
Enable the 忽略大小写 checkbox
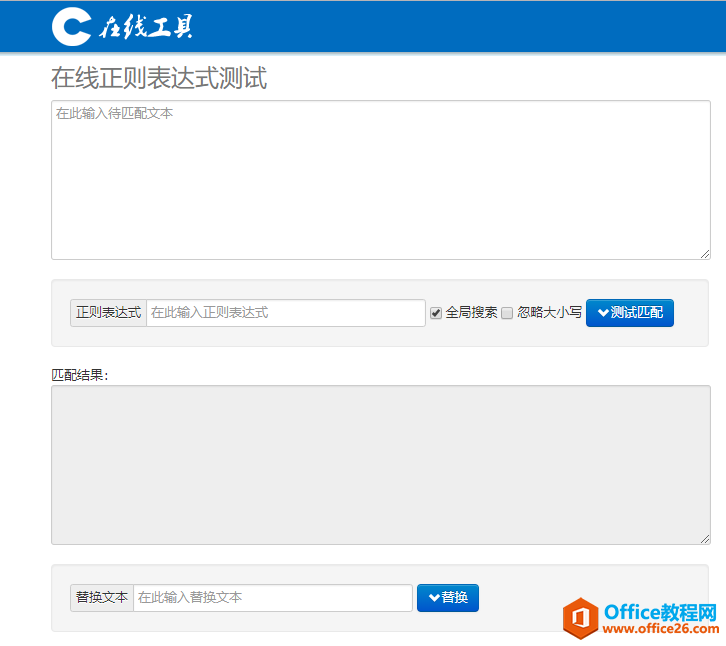click(507, 313)
